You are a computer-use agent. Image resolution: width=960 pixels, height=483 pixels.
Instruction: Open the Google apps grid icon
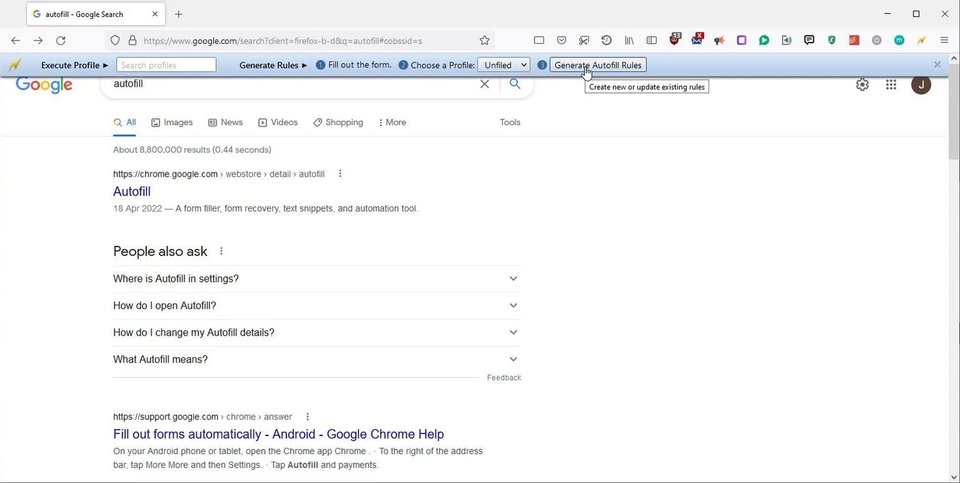click(x=891, y=84)
